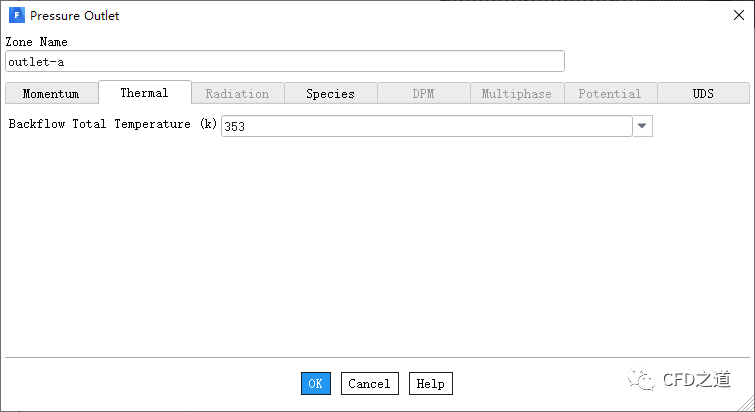The image size is (755, 412).
Task: Click the Pressure Outlet title bar text
Action: 74,16
